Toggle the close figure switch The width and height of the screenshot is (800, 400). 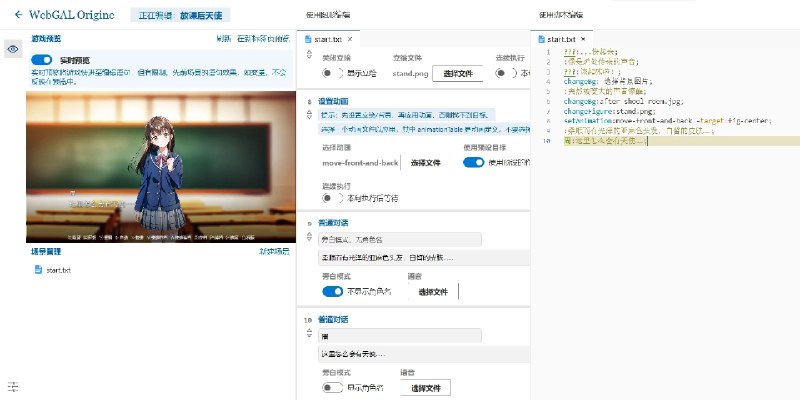point(332,73)
